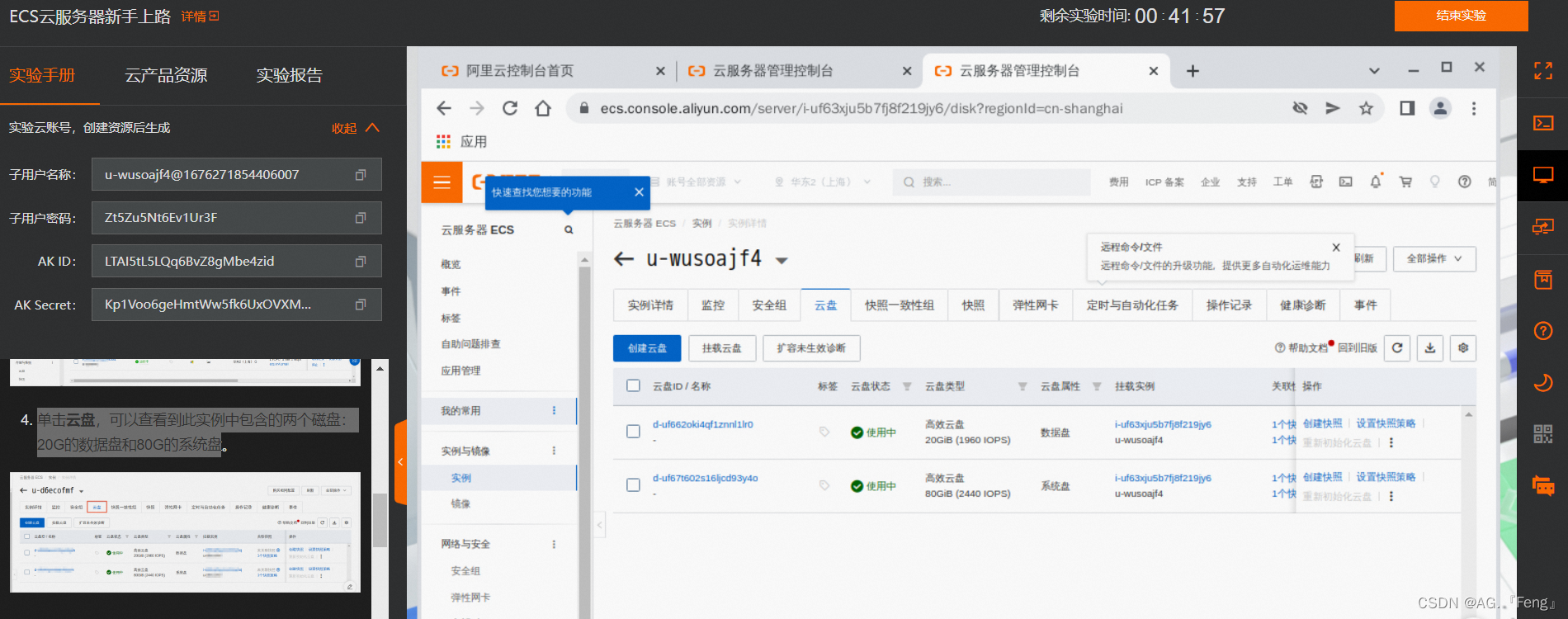Switch to 实验报告 tab

pos(289,75)
